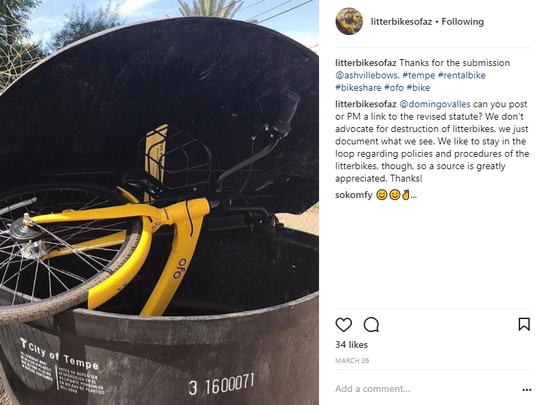Open the #tempe hashtag
540x405 pixels.
click(x=419, y=75)
